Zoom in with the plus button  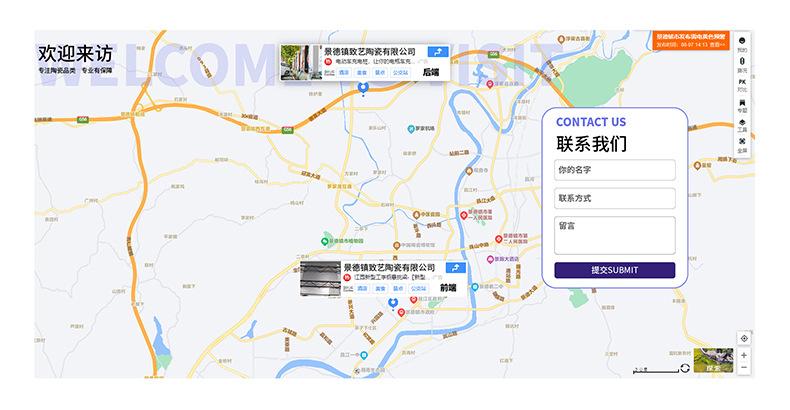click(x=744, y=356)
